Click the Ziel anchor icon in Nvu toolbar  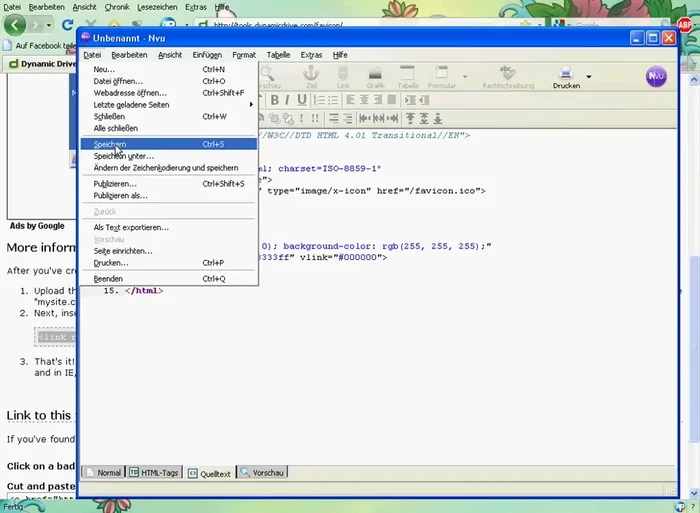pyautogui.click(x=311, y=76)
